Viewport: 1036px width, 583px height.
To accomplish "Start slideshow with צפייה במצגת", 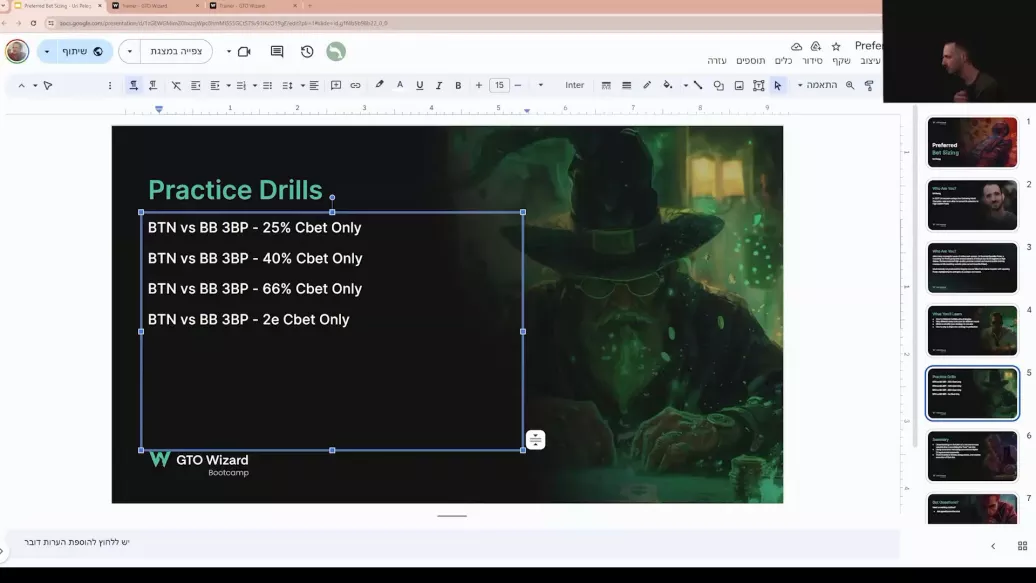I will 176,52.
